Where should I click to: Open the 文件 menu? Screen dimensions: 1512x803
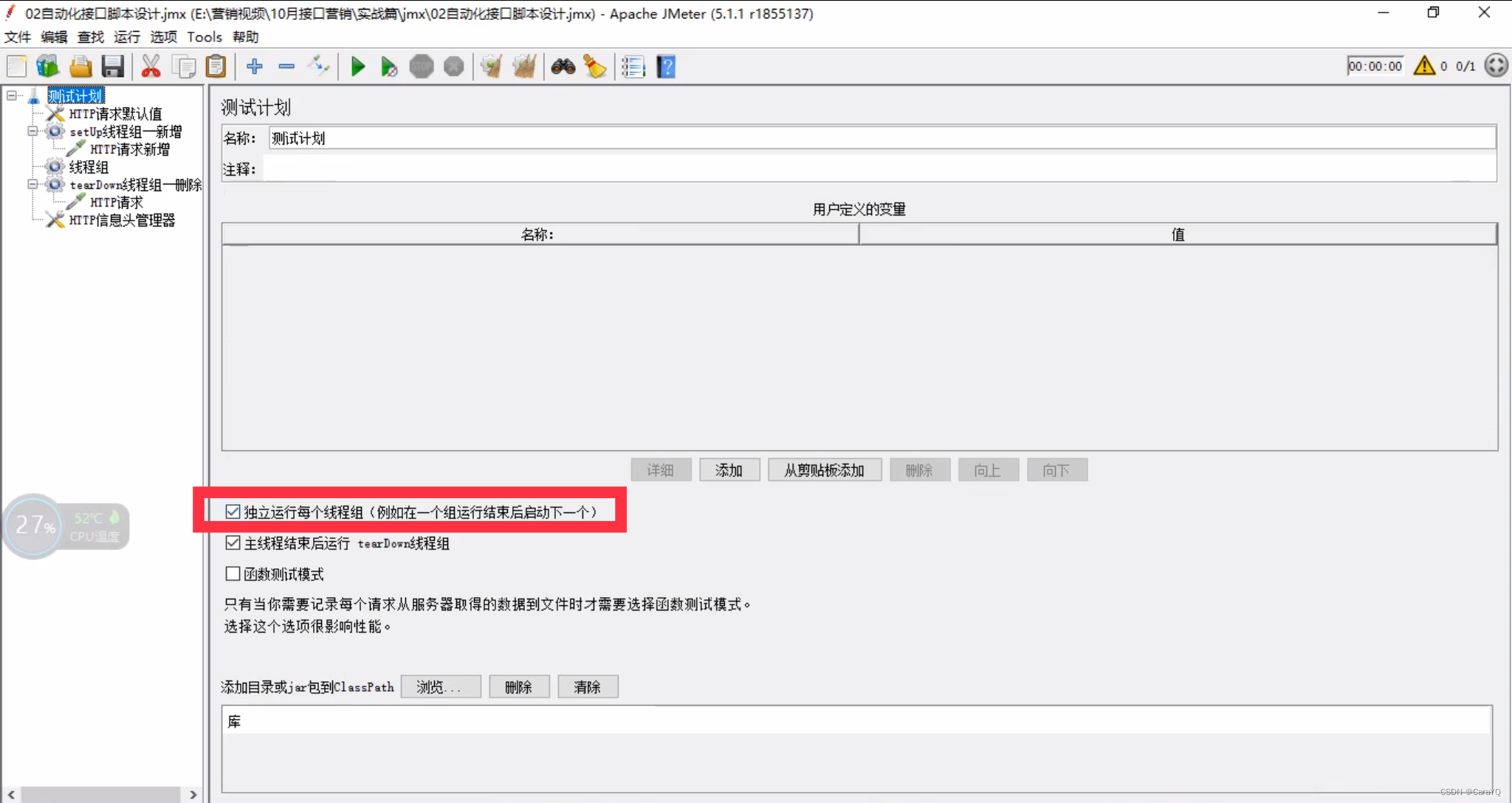[18, 37]
